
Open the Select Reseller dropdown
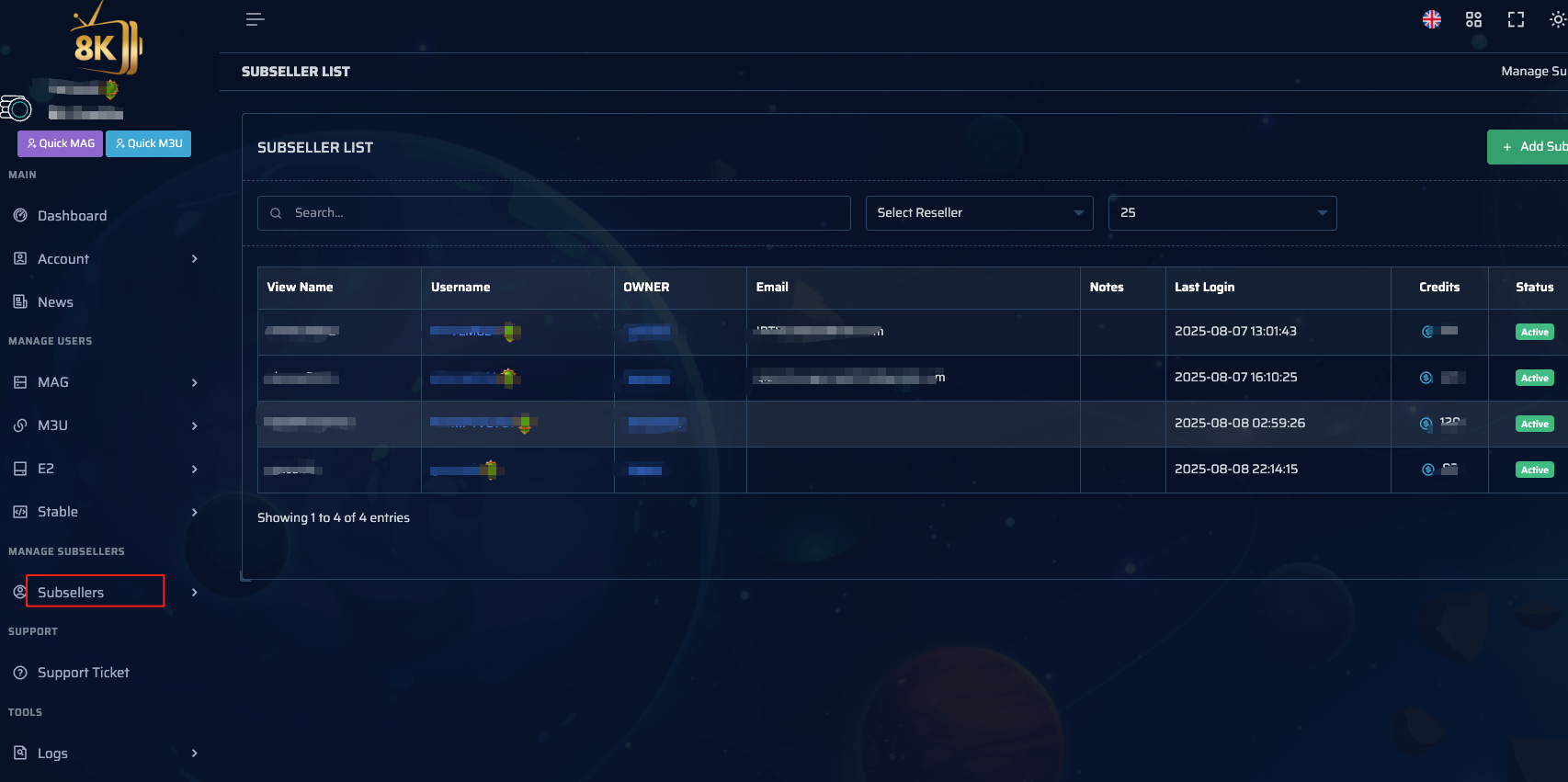click(979, 212)
